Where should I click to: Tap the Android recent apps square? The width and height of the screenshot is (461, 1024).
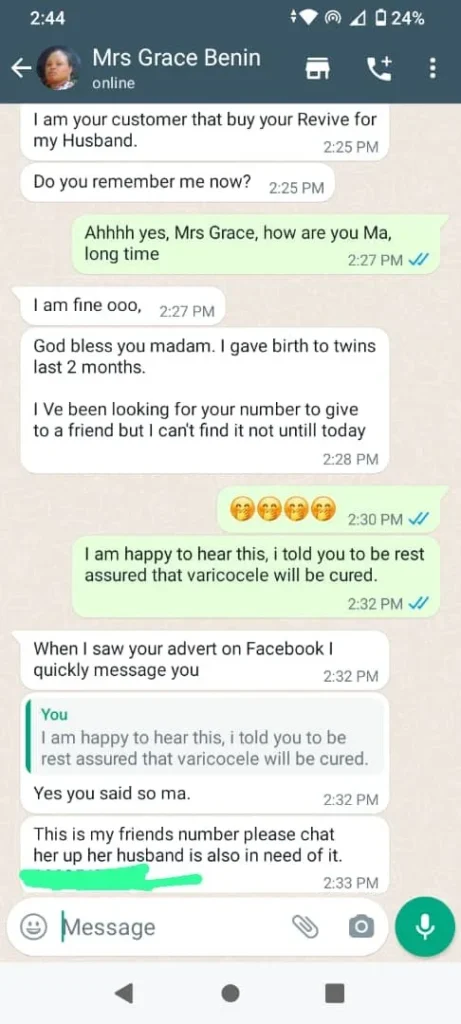point(335,993)
